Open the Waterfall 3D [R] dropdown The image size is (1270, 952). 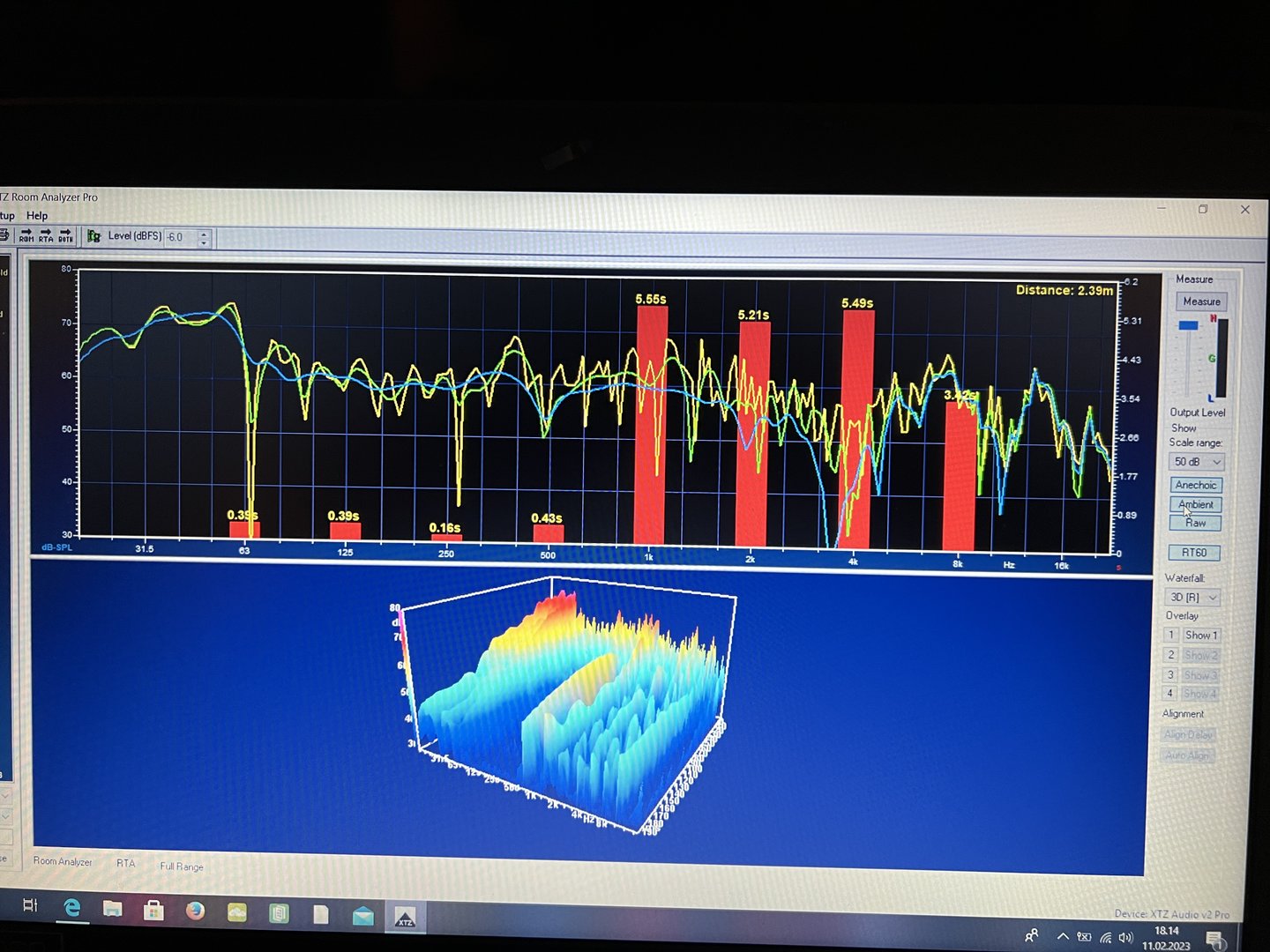pos(1193,598)
